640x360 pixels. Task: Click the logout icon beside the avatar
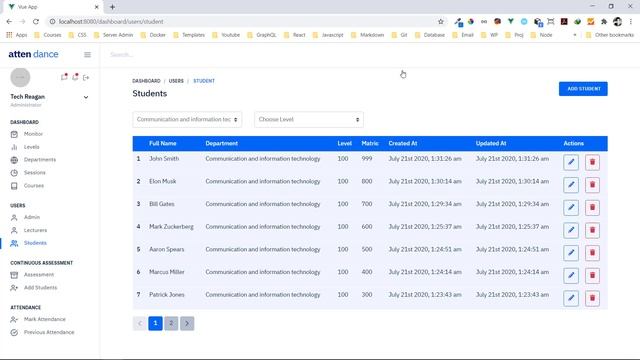tap(86, 77)
